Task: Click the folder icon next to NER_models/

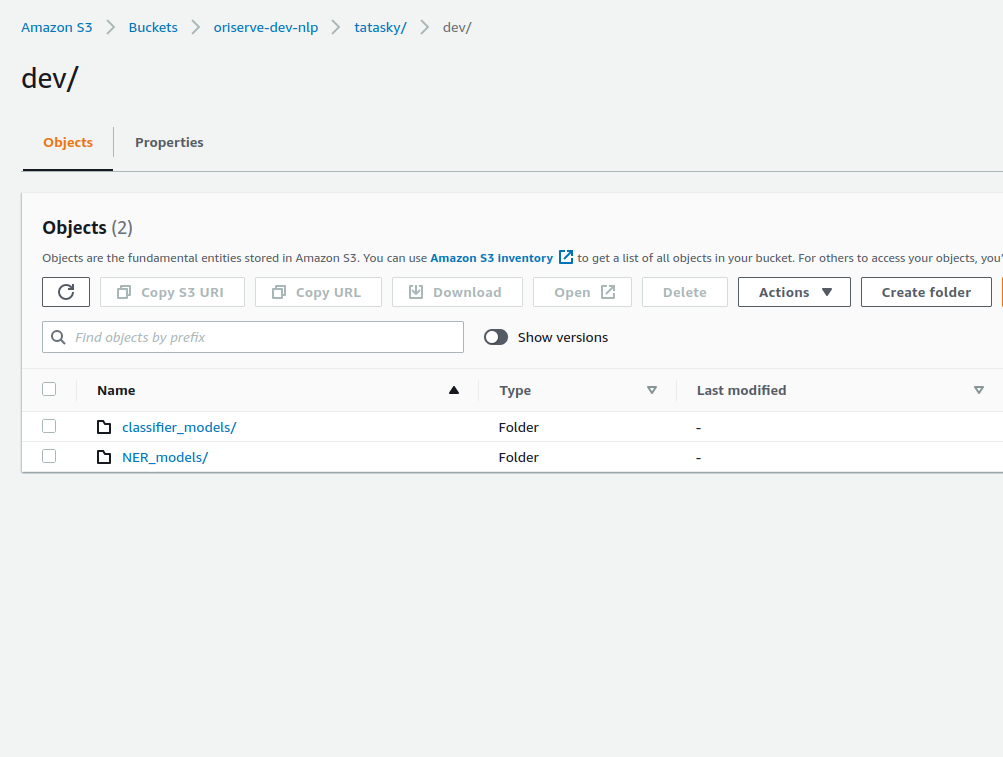Action: 104,457
